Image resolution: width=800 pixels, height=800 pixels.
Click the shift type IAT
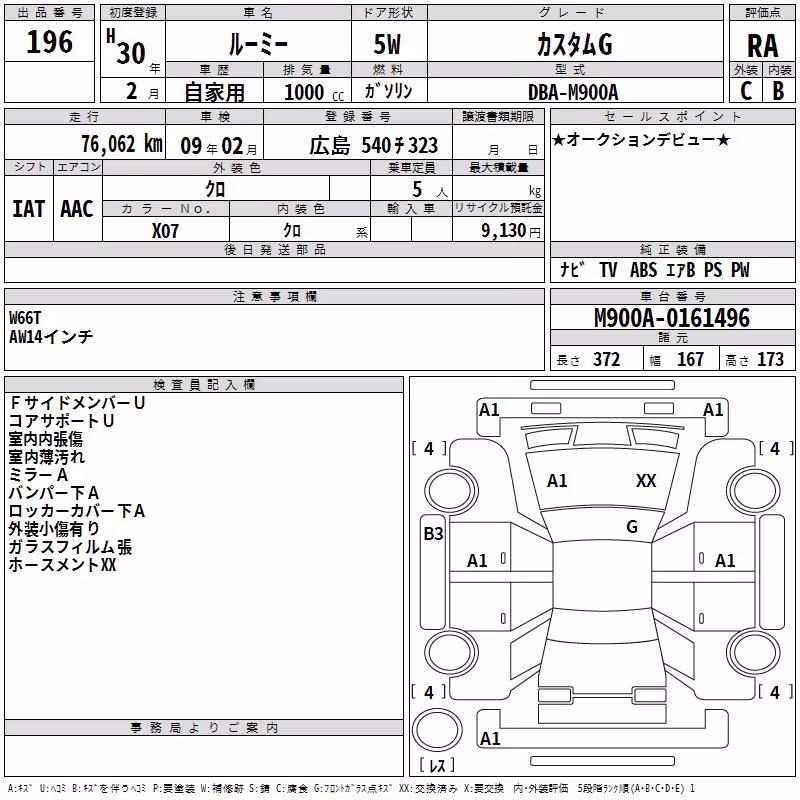click(29, 209)
